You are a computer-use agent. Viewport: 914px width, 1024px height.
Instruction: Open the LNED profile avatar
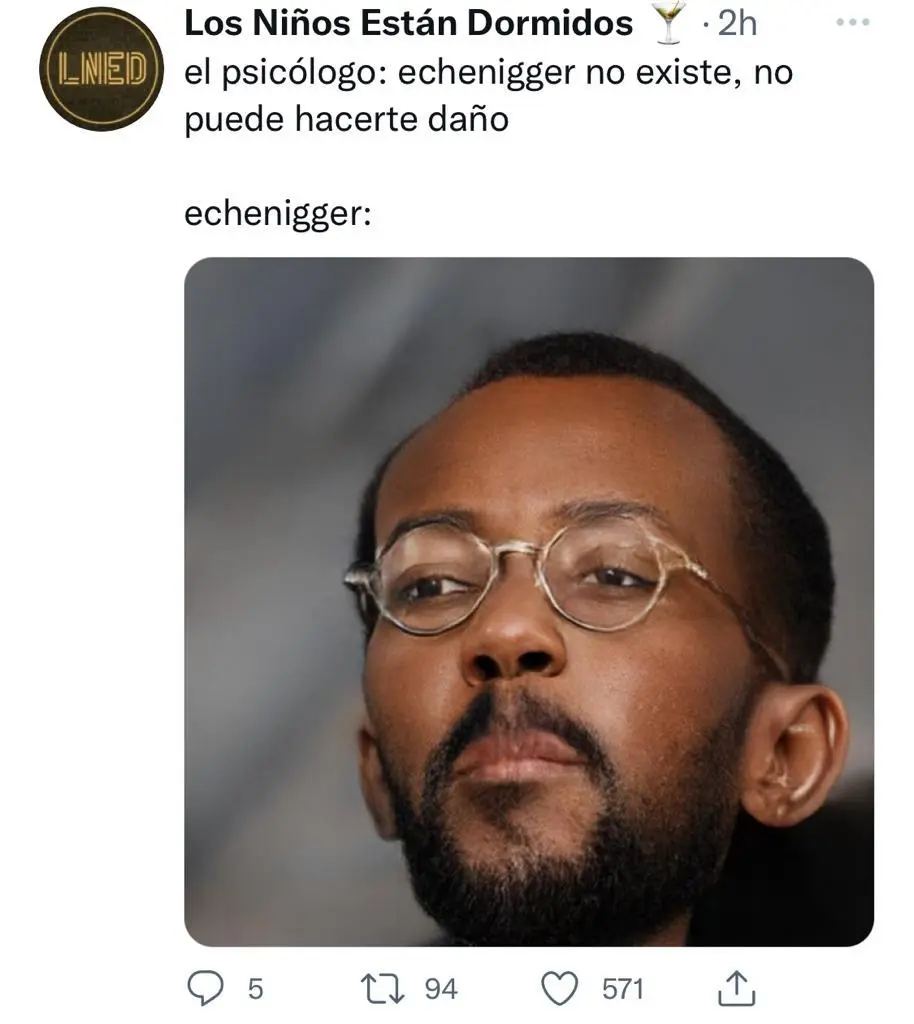click(101, 69)
